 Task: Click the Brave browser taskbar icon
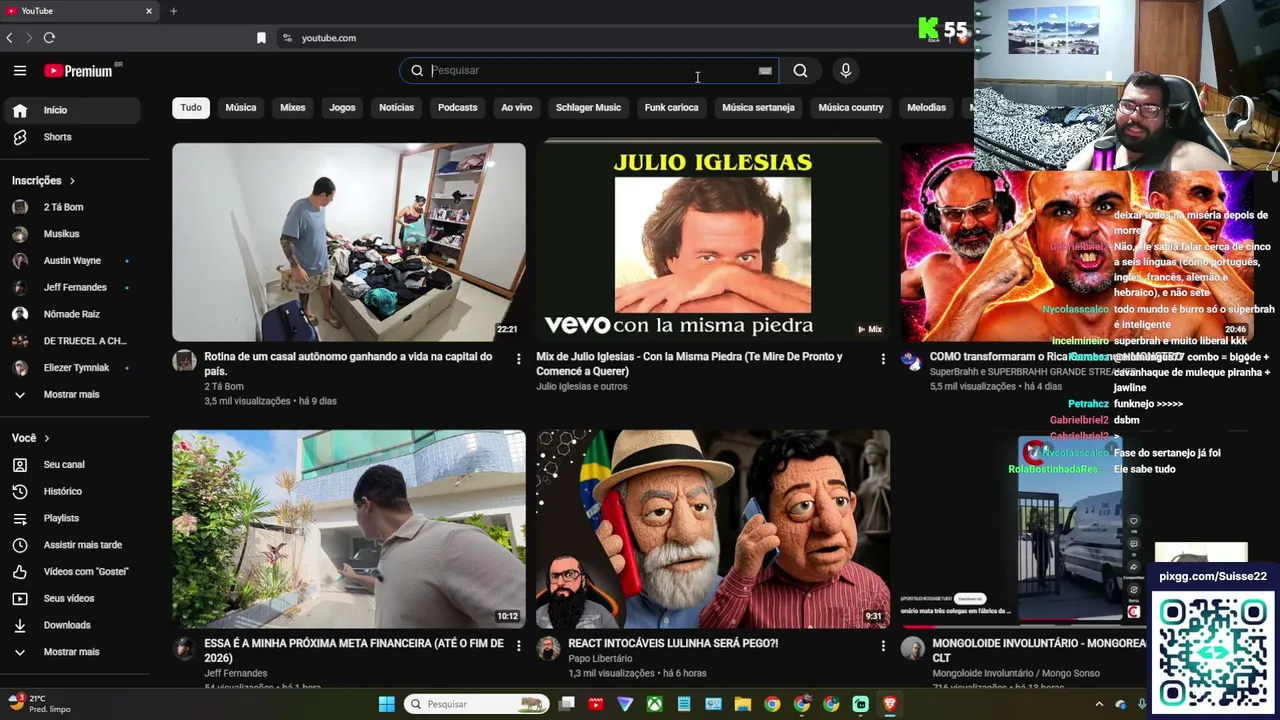889,704
